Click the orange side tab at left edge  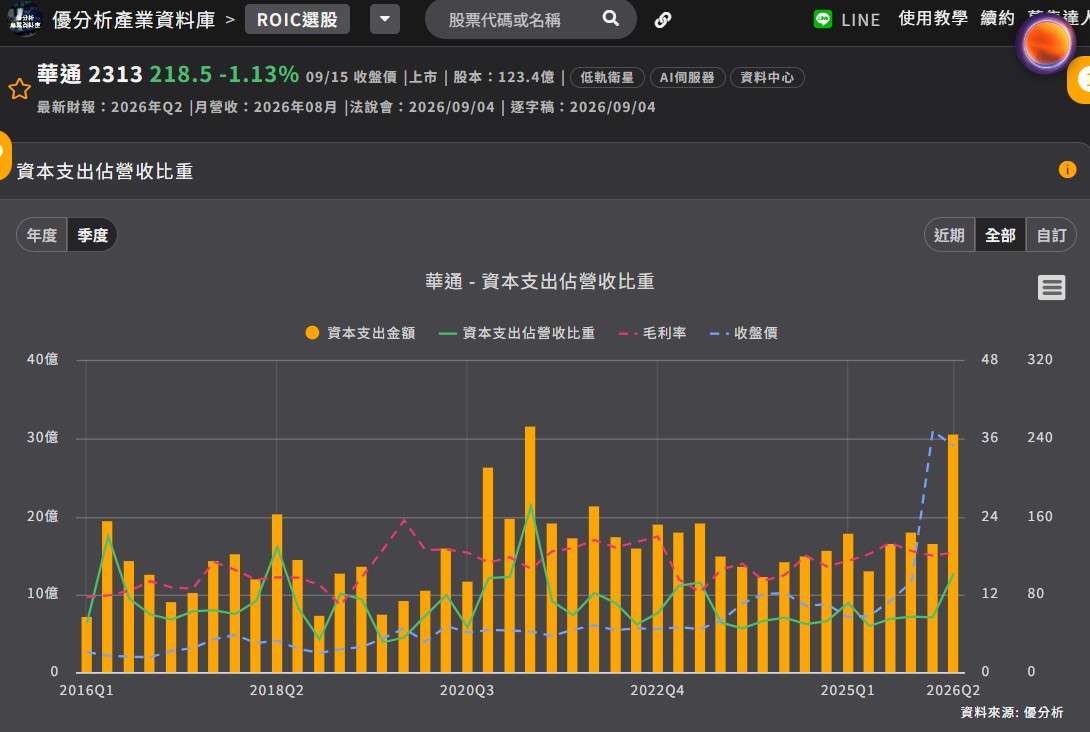[5, 155]
